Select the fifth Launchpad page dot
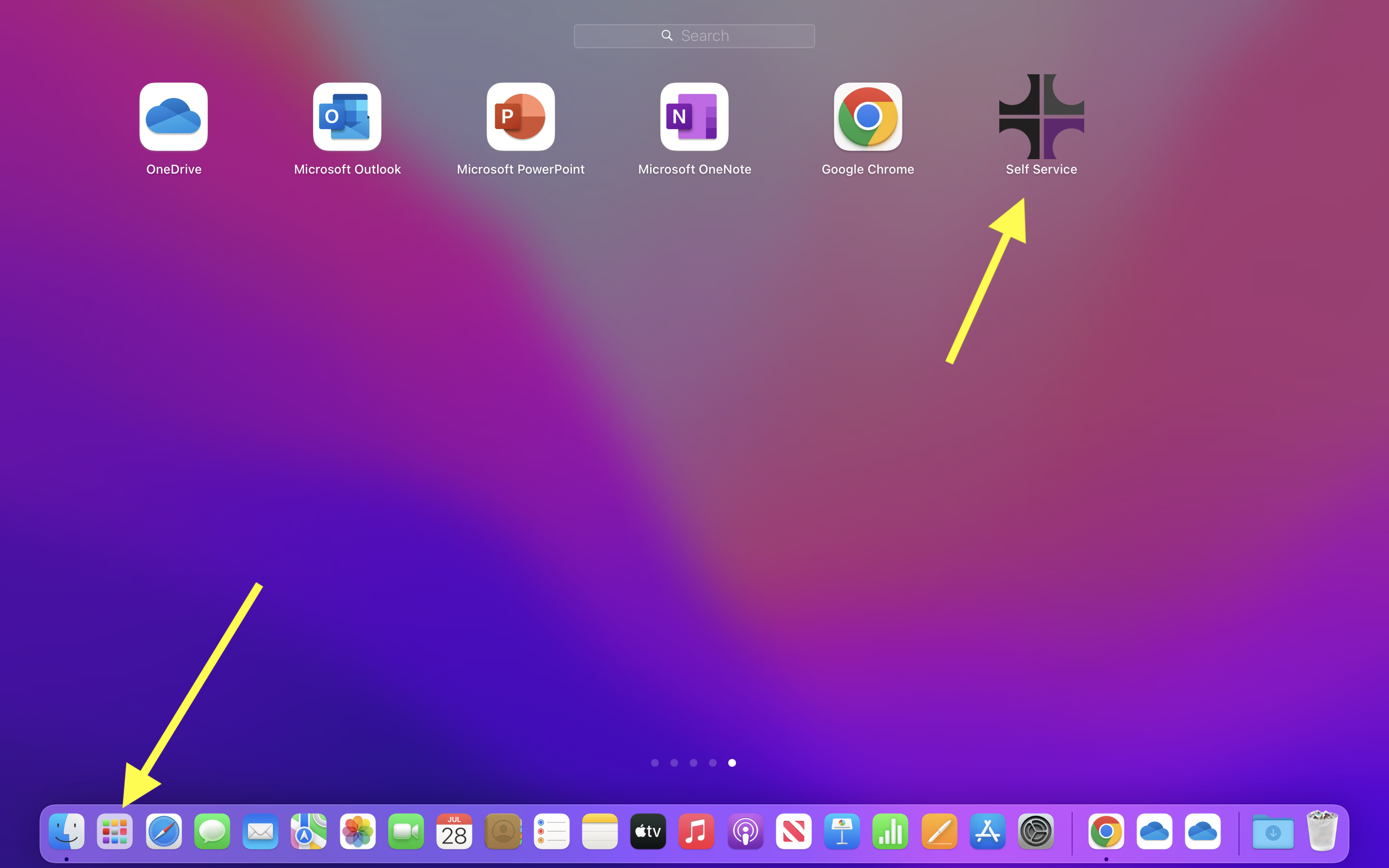 pyautogui.click(x=732, y=762)
